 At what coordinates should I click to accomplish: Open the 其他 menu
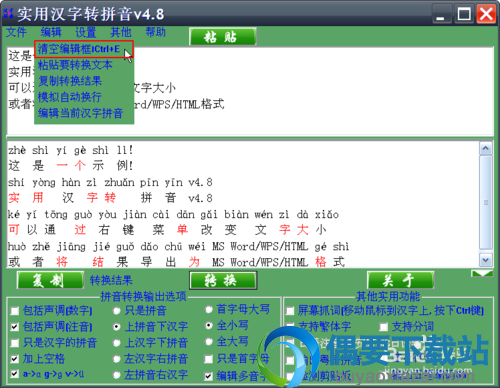click(x=121, y=32)
